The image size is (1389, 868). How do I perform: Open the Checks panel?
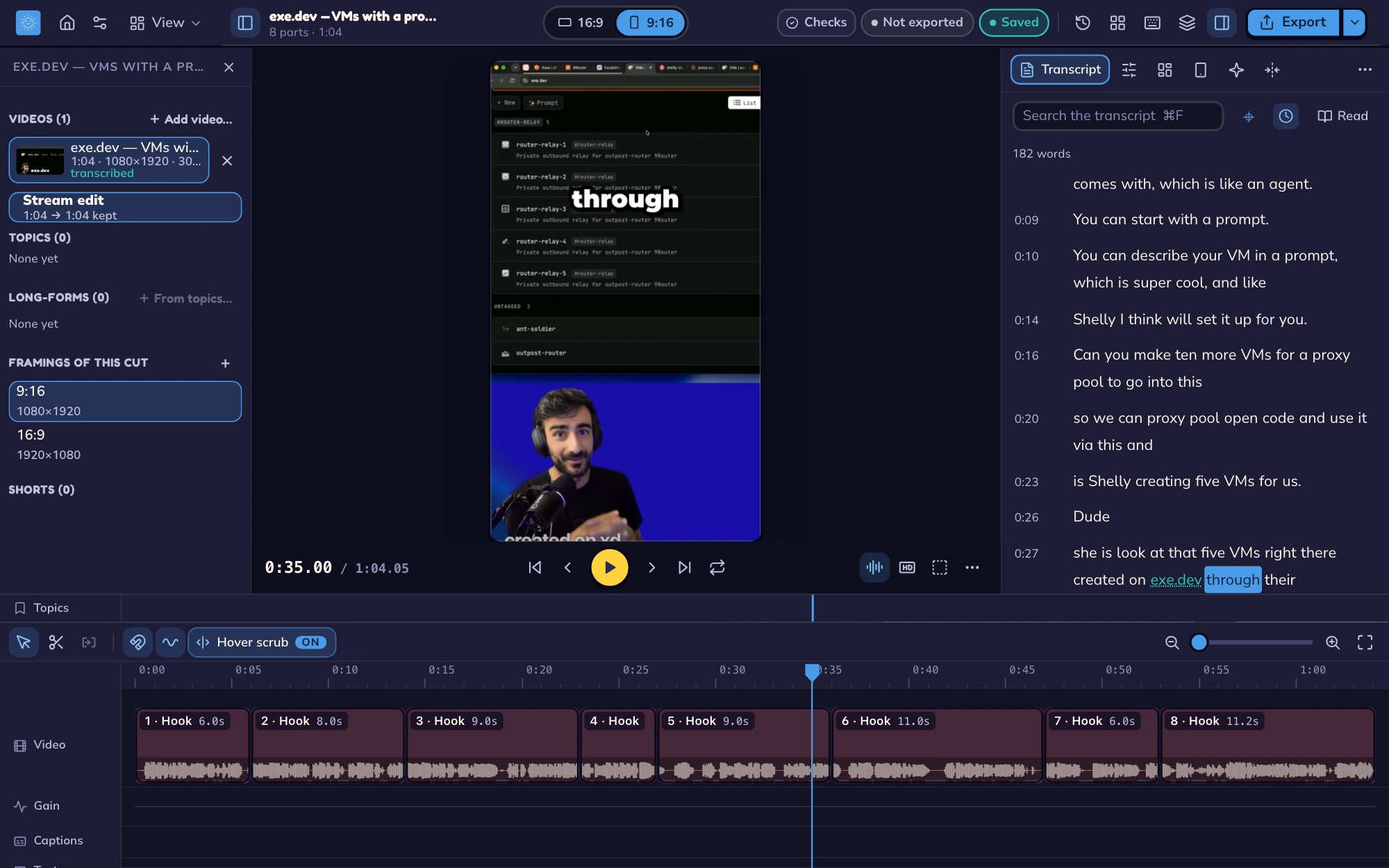click(x=816, y=22)
